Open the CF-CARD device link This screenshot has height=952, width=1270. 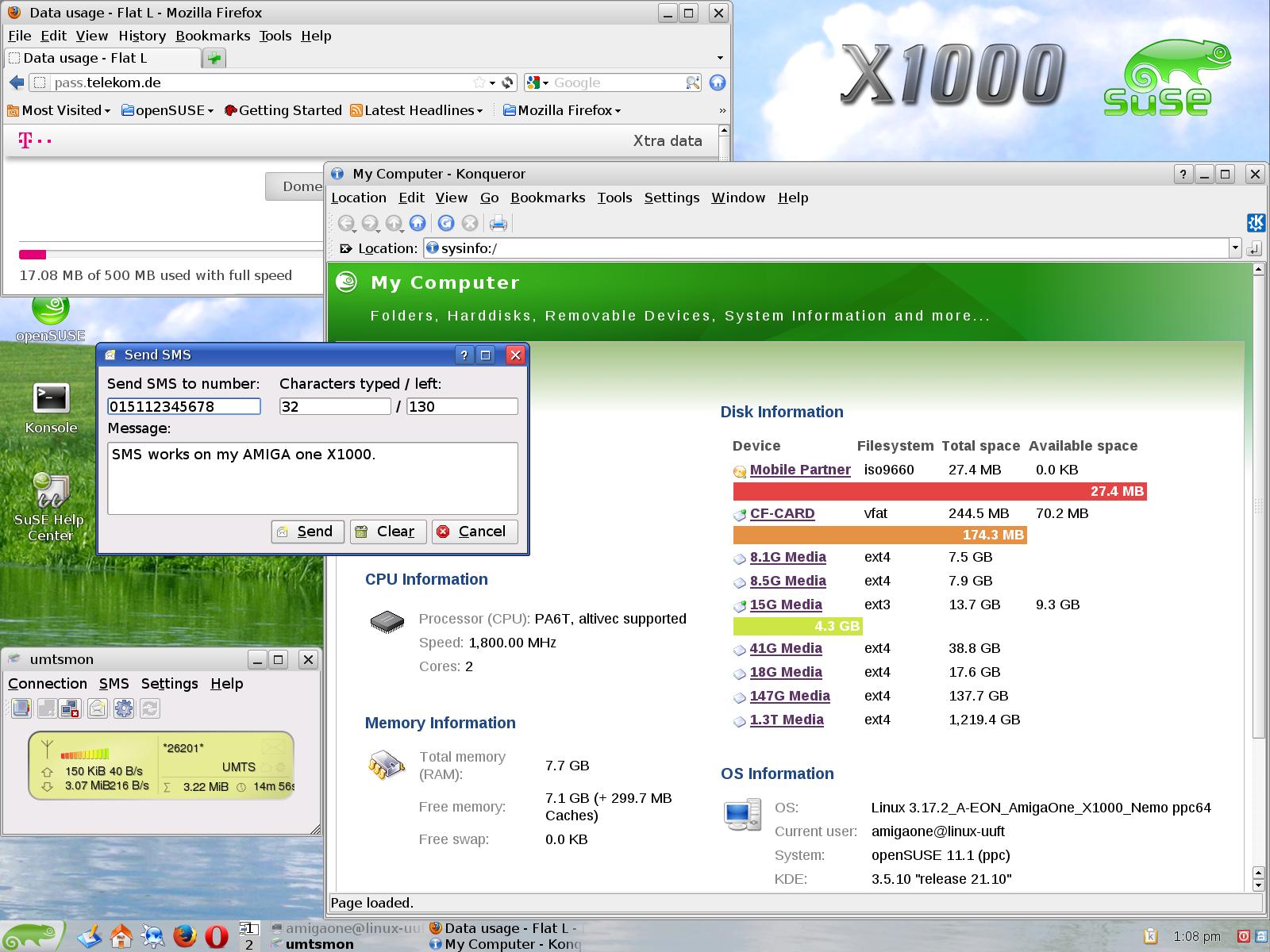click(782, 513)
